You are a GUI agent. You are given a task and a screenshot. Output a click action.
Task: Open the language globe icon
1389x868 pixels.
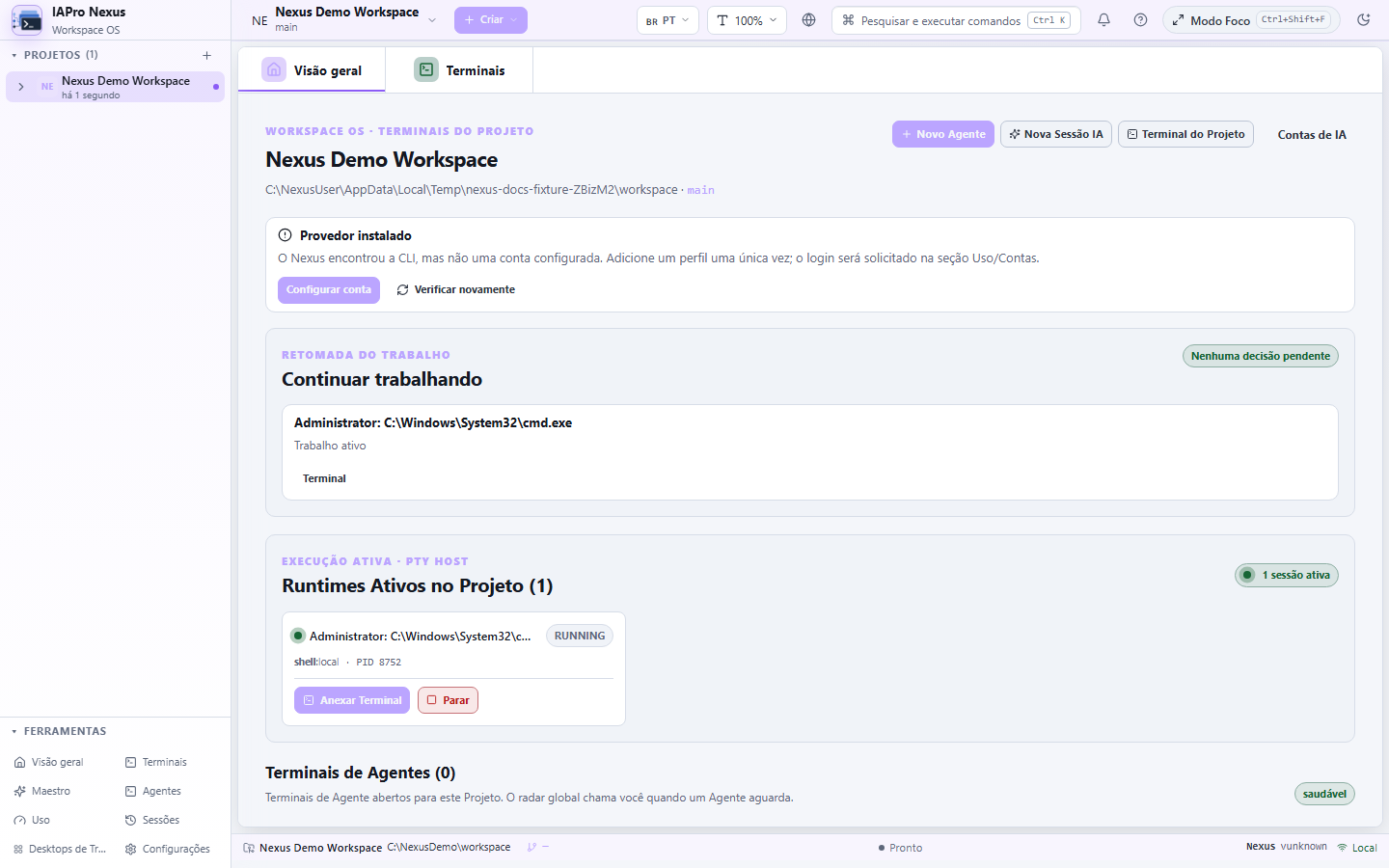(808, 20)
